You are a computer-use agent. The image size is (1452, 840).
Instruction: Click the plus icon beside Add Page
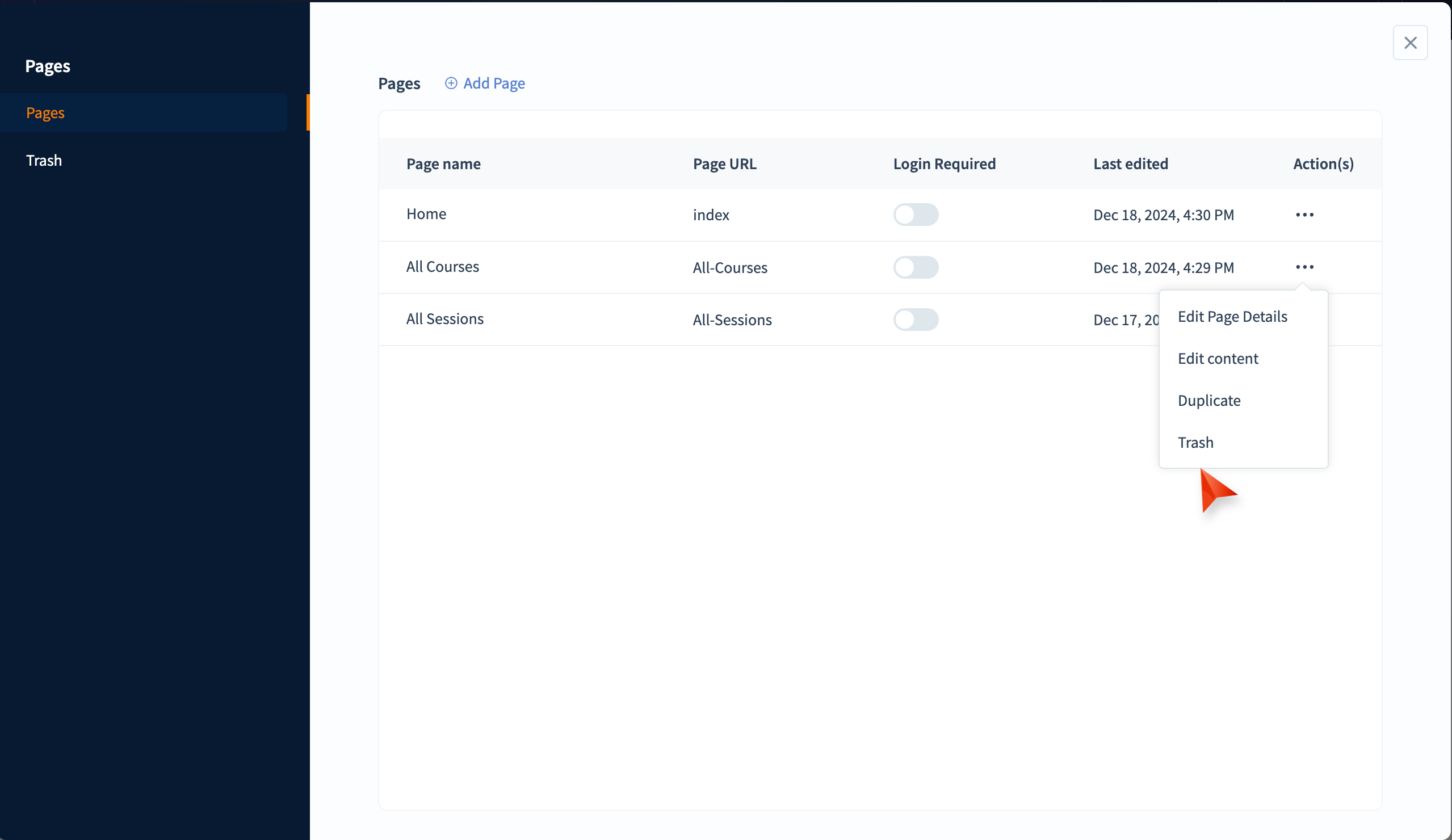[x=451, y=83]
